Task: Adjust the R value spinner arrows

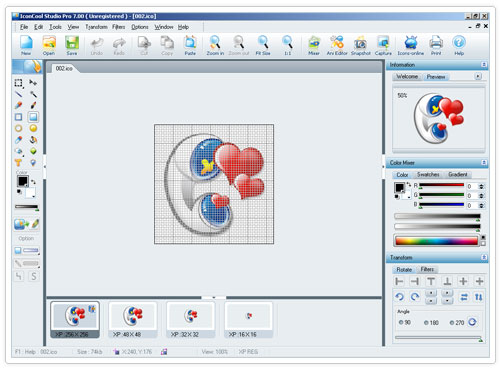Action: coord(481,186)
